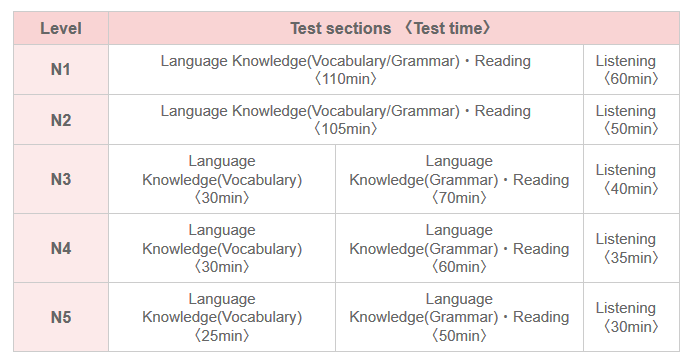
Task: Click the N4 Grammar Reading 60min cell
Action: click(459, 248)
